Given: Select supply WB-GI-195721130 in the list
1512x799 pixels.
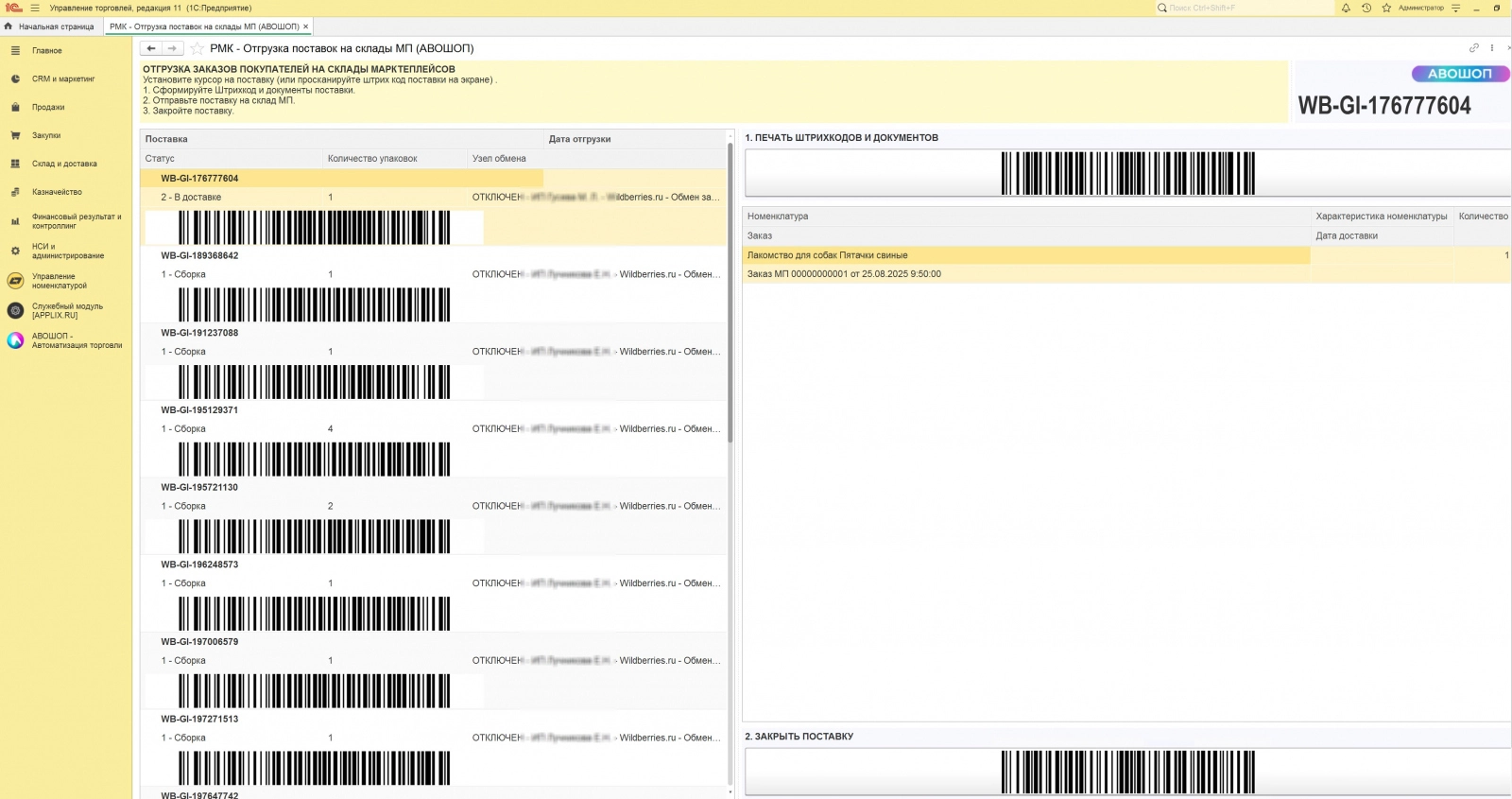Looking at the screenshot, I should 199,488.
